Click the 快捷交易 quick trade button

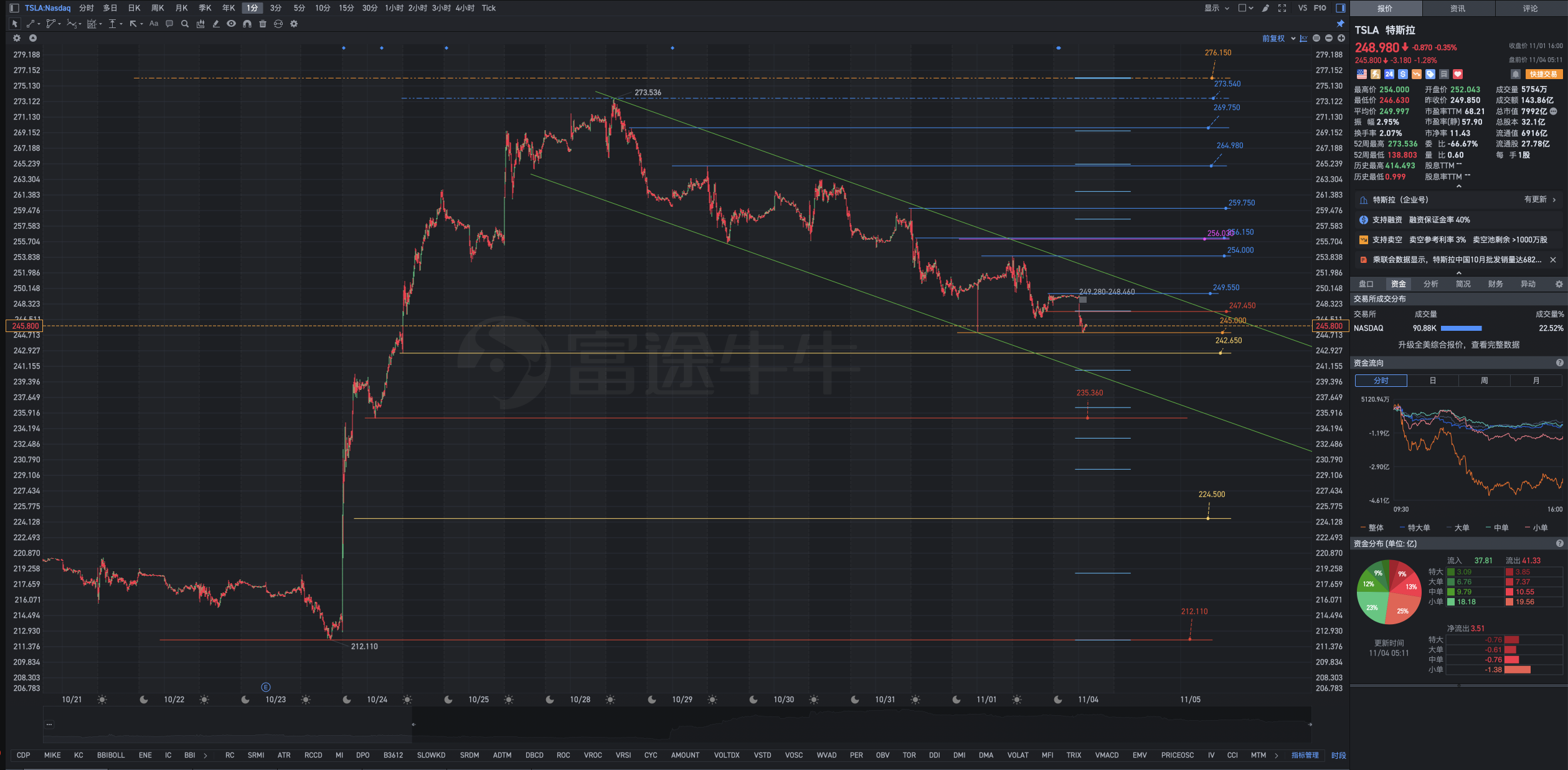(1544, 74)
